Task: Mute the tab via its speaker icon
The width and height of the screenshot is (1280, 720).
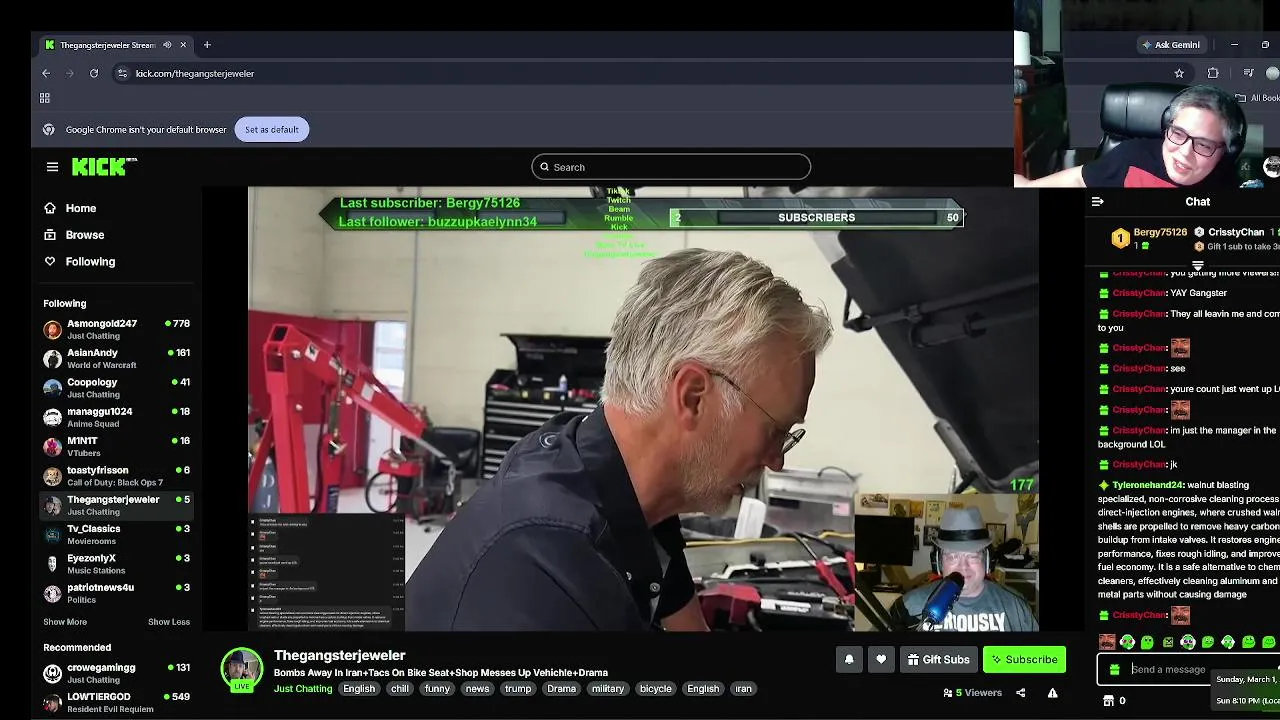Action: tap(167, 45)
